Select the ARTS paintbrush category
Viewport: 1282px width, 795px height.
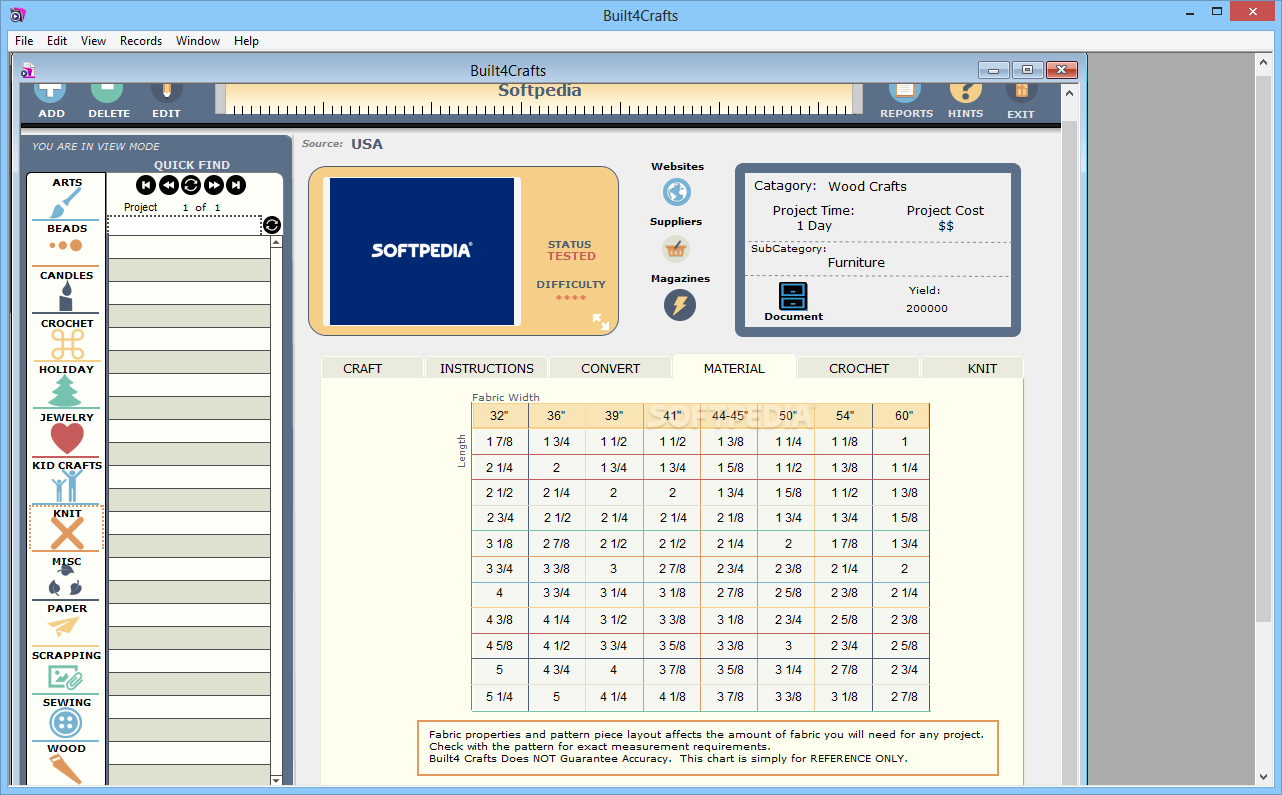point(67,204)
